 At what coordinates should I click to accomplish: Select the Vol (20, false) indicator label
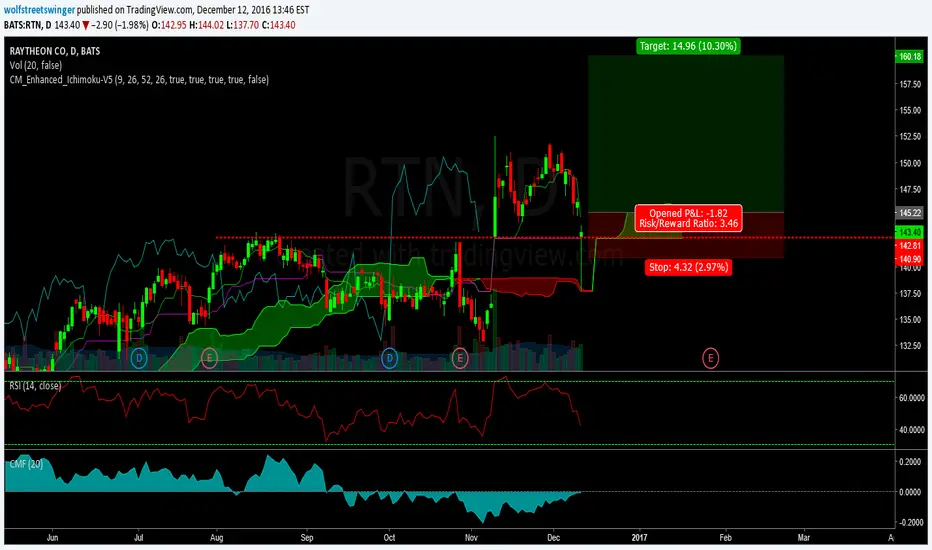click(36, 65)
